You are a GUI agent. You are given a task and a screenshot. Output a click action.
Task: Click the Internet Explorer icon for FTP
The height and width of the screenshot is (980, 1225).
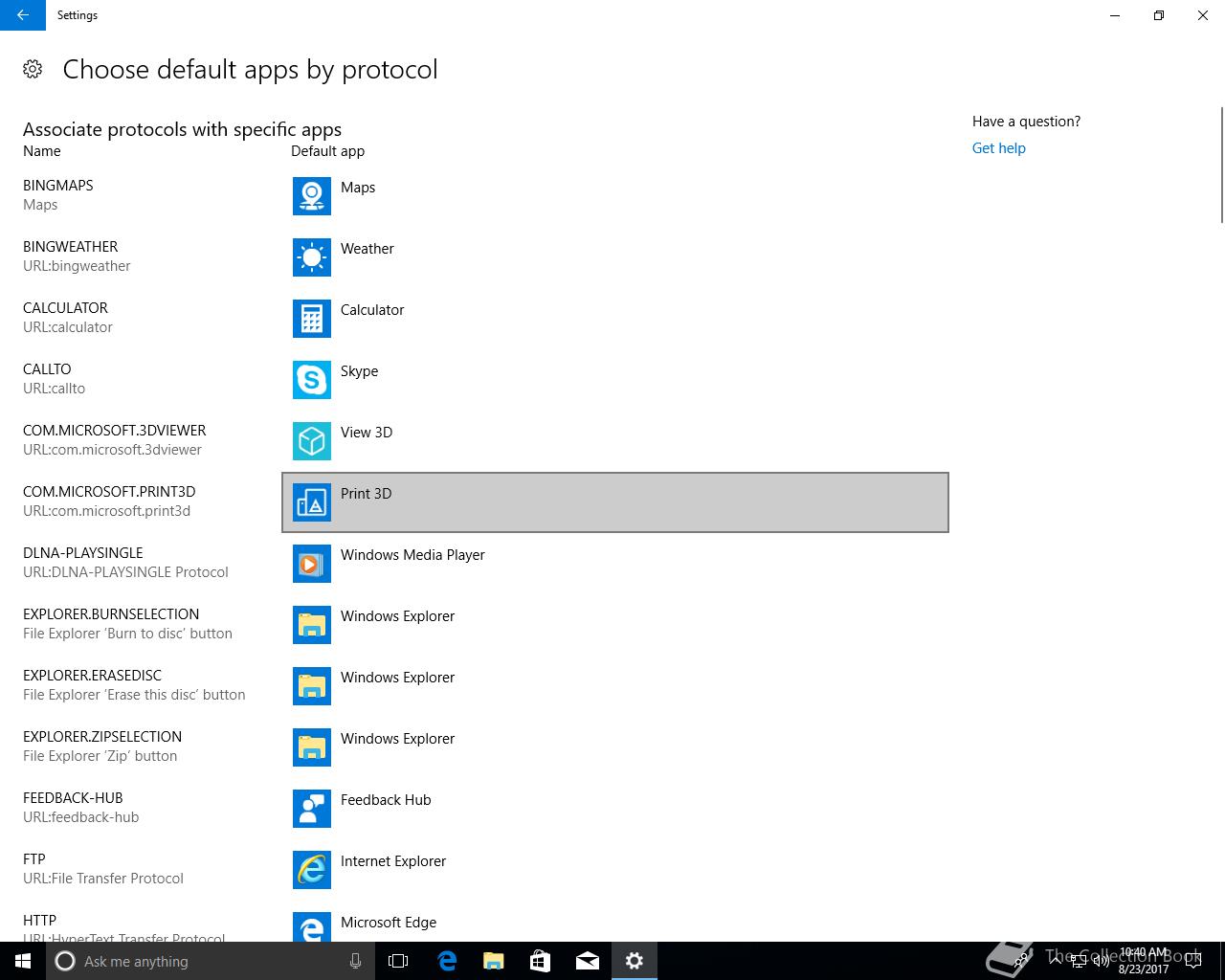312,870
